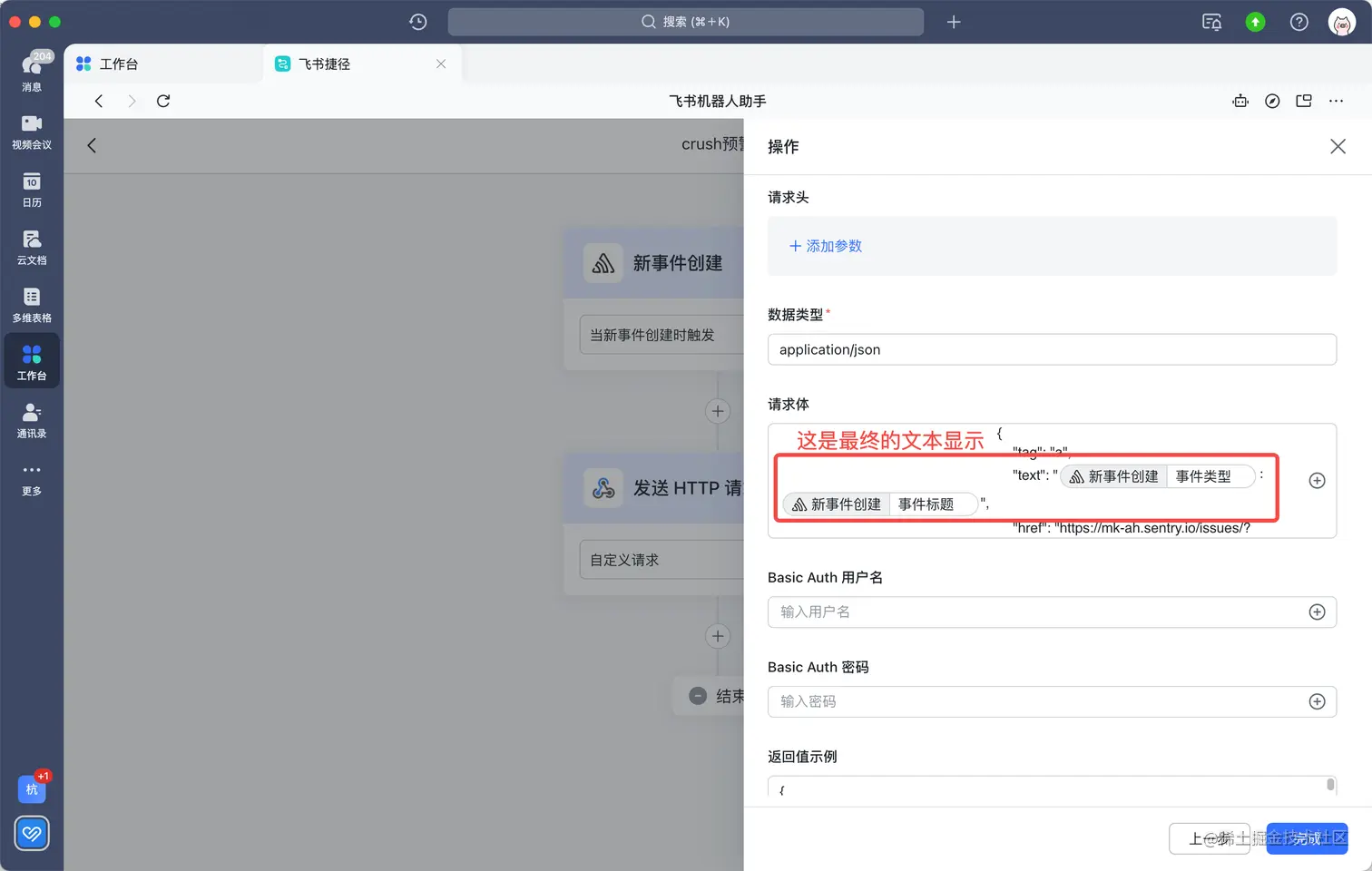Viewport: 1372px width, 871px height.
Task: Open Cloud Docs (云文档) sidebar icon
Action: click(x=32, y=247)
